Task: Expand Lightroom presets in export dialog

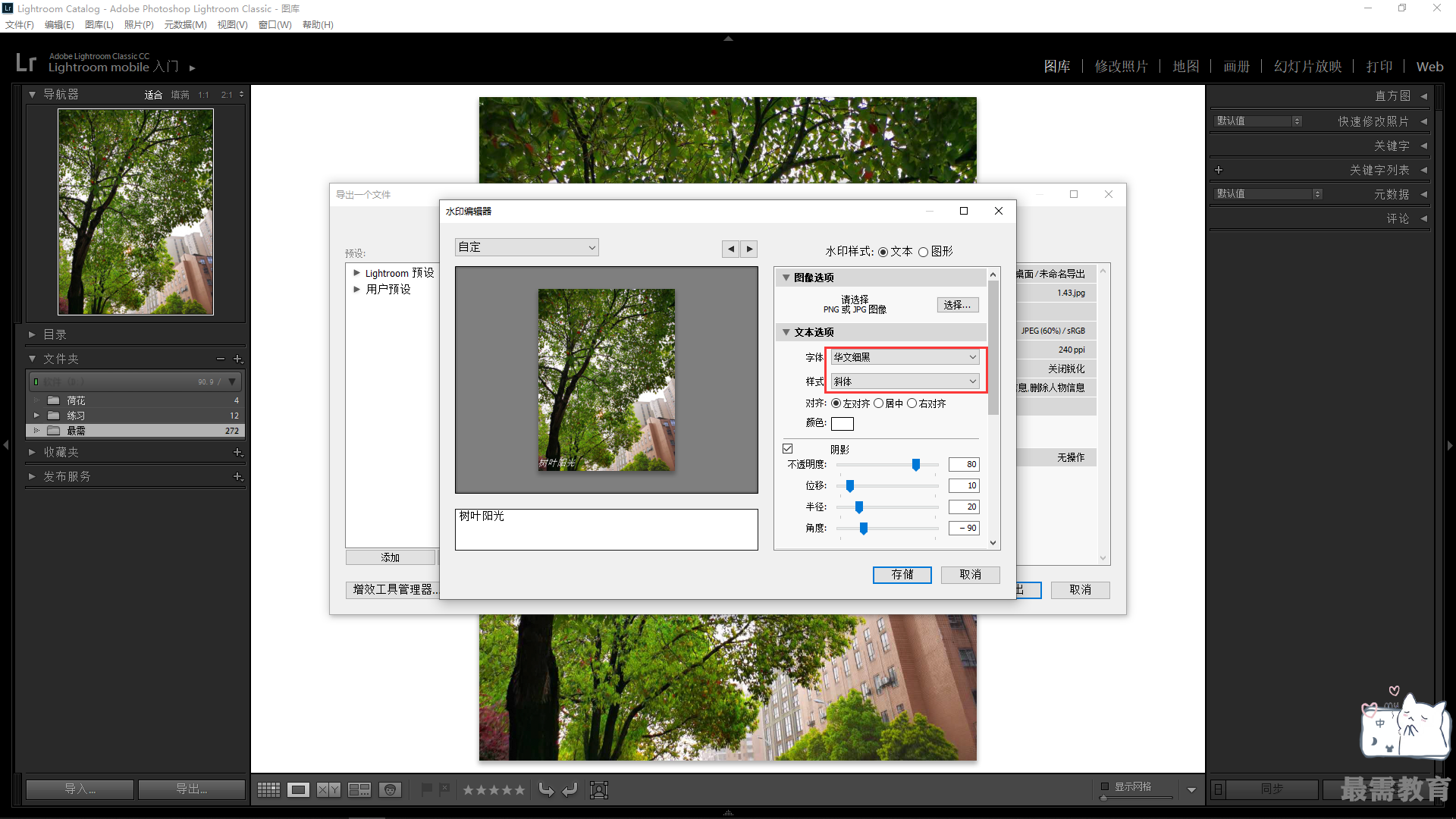Action: [x=356, y=273]
